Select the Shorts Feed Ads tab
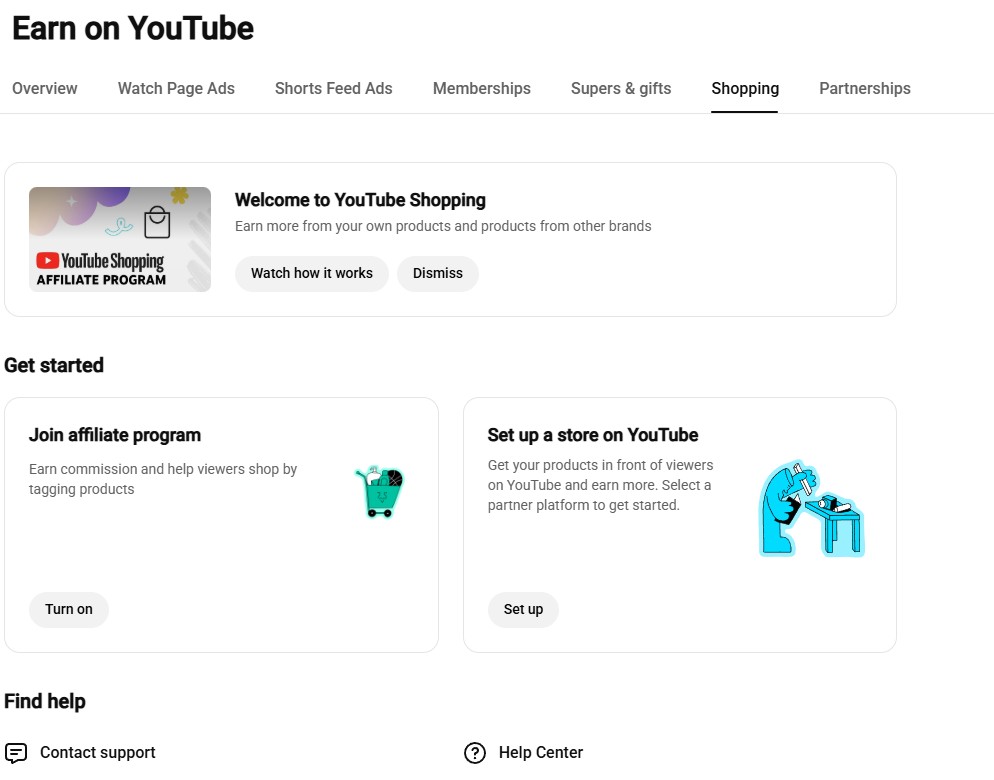This screenshot has width=994, height=780. [x=333, y=88]
